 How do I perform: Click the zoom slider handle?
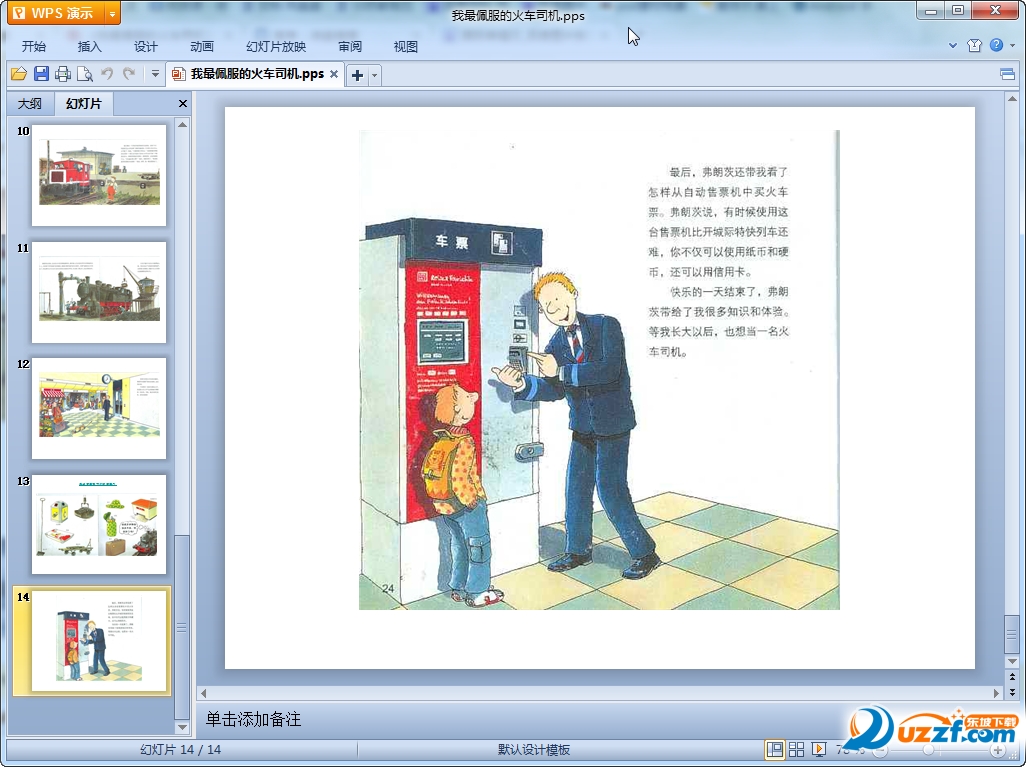tap(928, 750)
